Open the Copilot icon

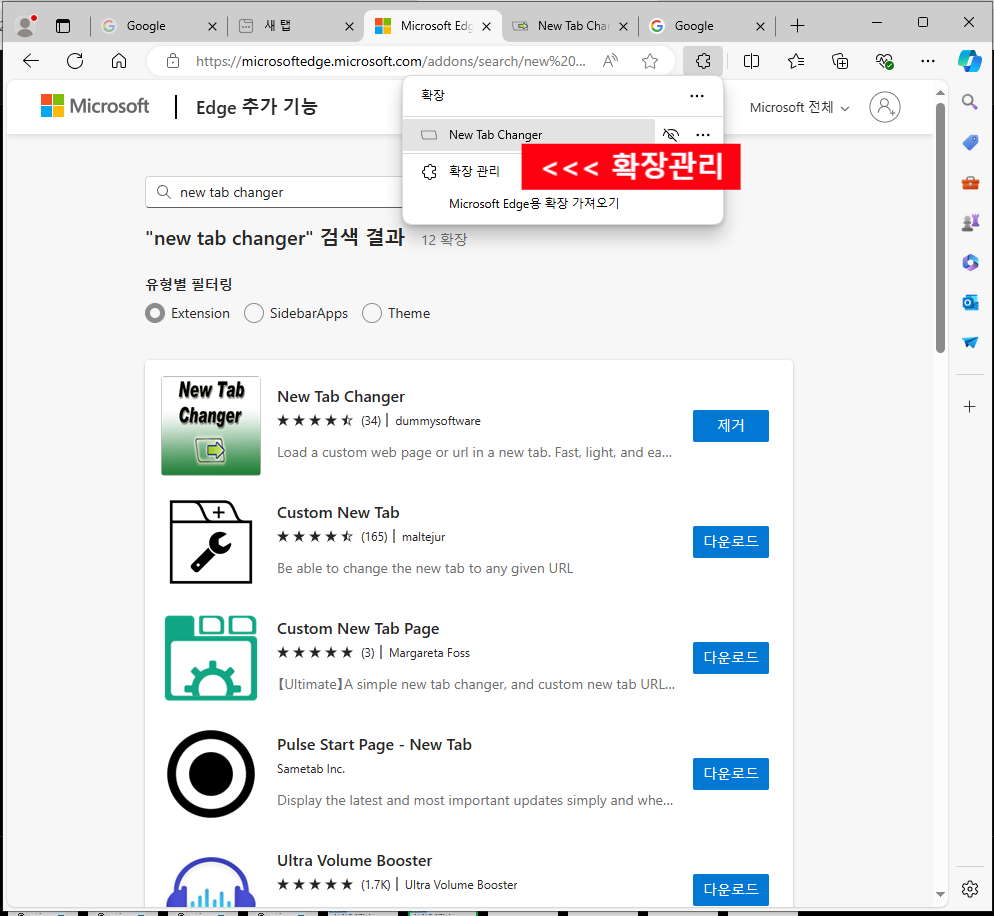click(x=969, y=61)
